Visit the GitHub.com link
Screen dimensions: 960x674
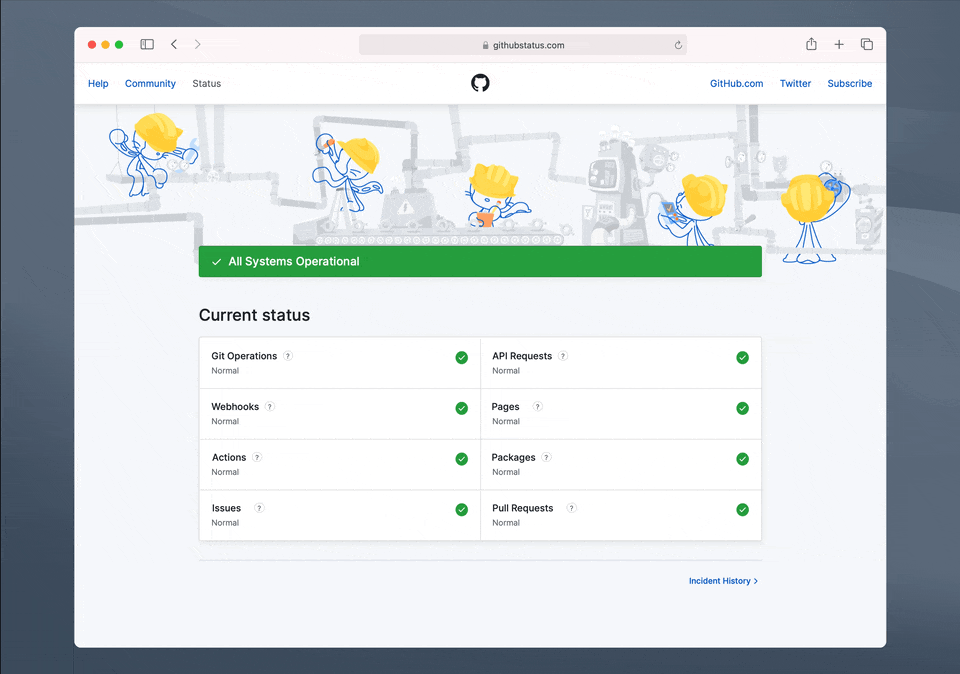(736, 84)
